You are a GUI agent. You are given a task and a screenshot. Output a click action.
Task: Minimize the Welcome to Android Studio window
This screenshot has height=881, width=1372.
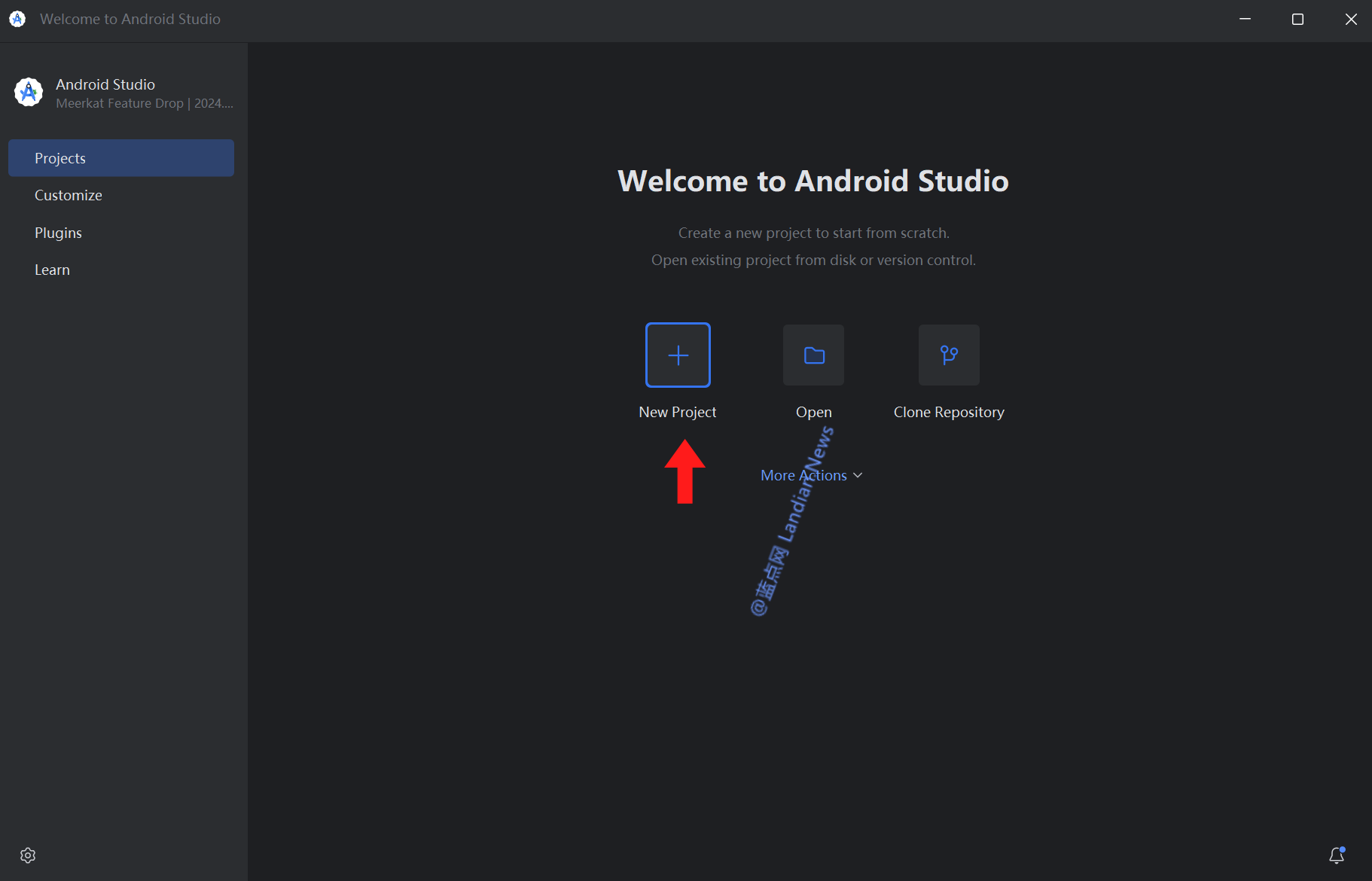(1245, 19)
